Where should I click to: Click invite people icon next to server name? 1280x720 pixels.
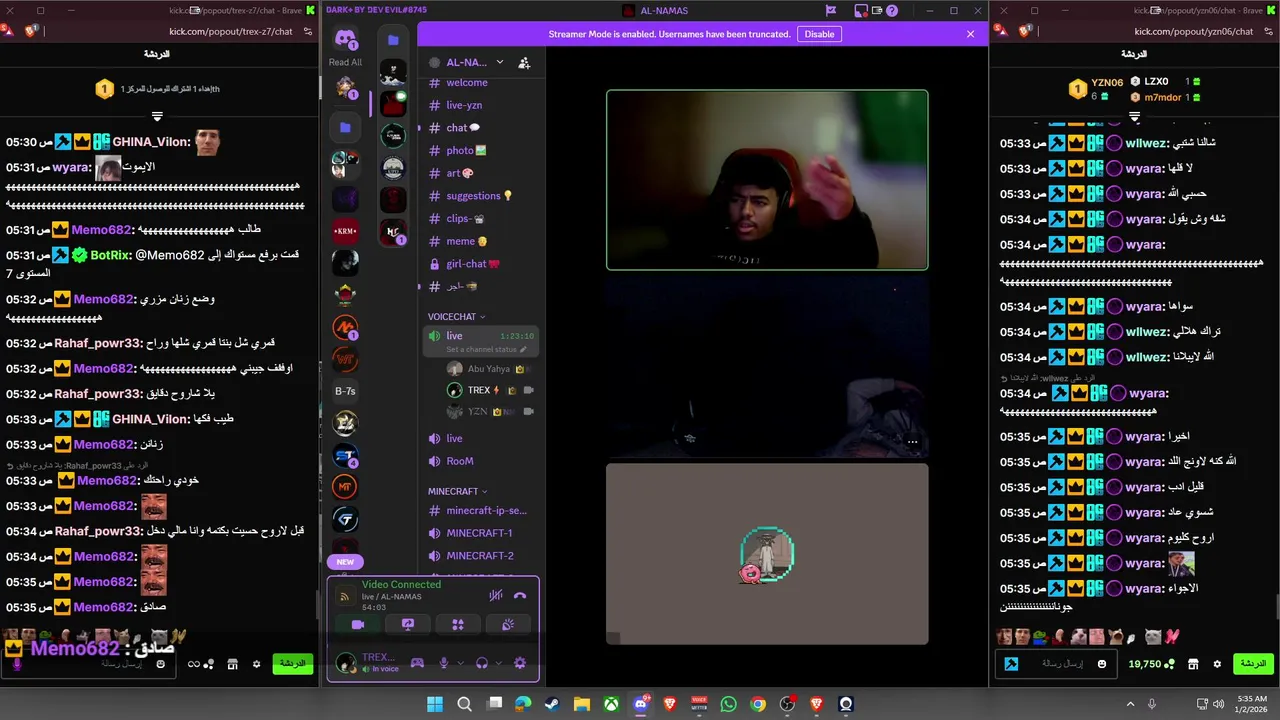coord(524,62)
